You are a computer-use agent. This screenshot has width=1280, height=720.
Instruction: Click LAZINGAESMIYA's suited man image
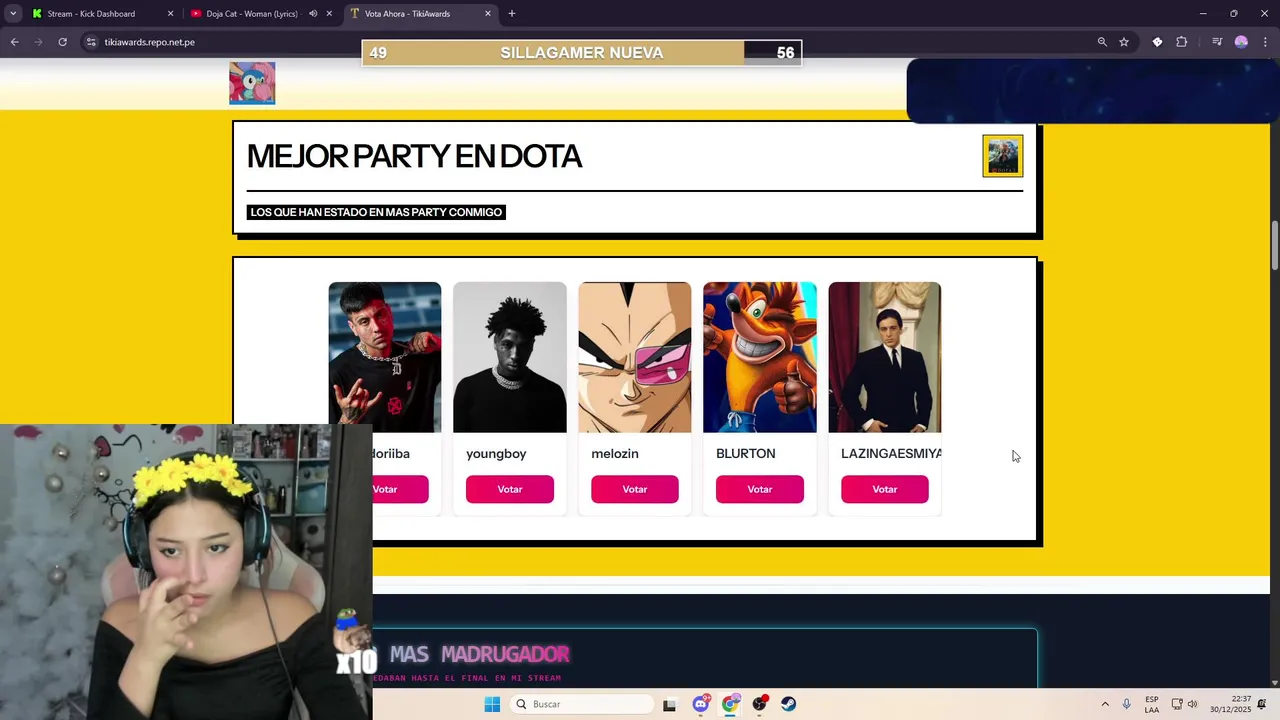[x=885, y=357]
